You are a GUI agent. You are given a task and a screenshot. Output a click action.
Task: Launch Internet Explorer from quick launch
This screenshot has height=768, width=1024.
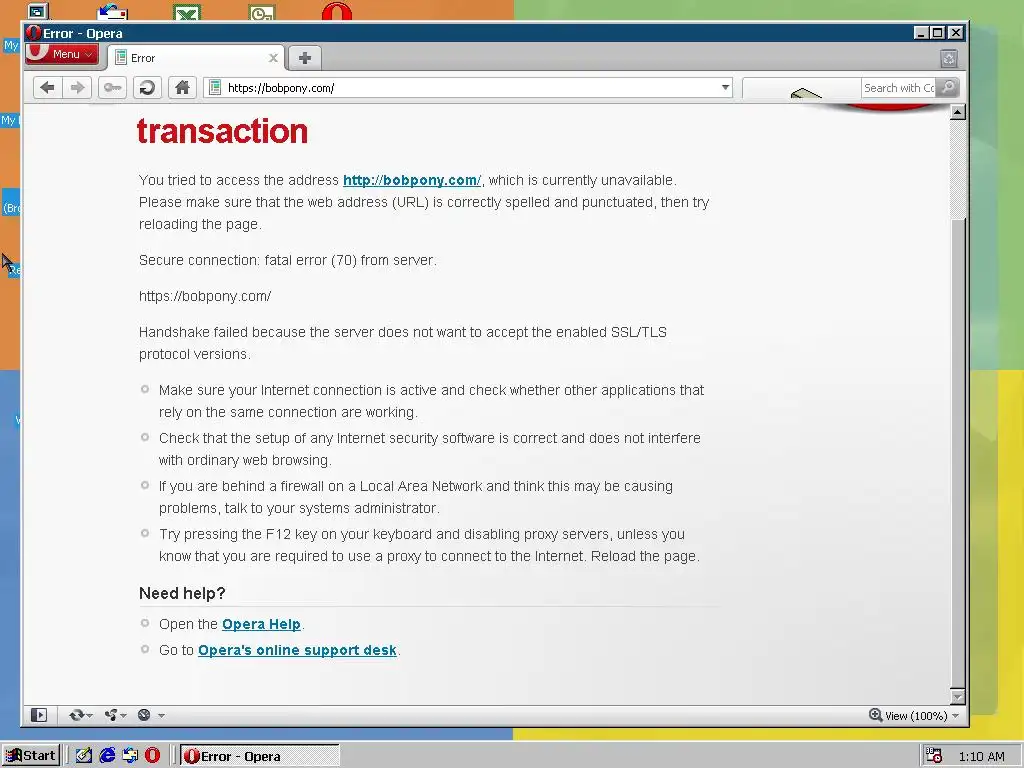(107, 756)
